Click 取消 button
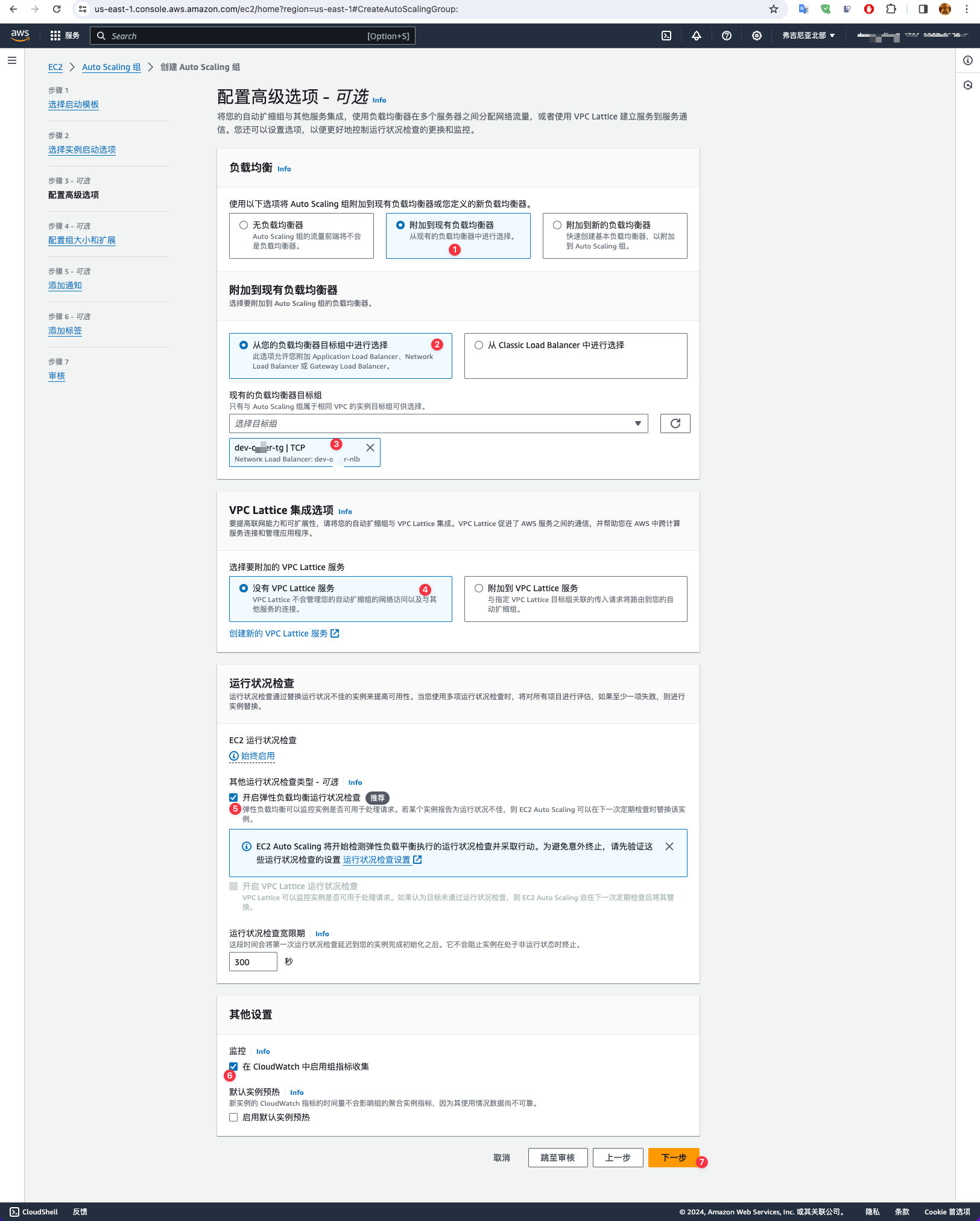This screenshot has height=1221, width=980. pos(502,1158)
